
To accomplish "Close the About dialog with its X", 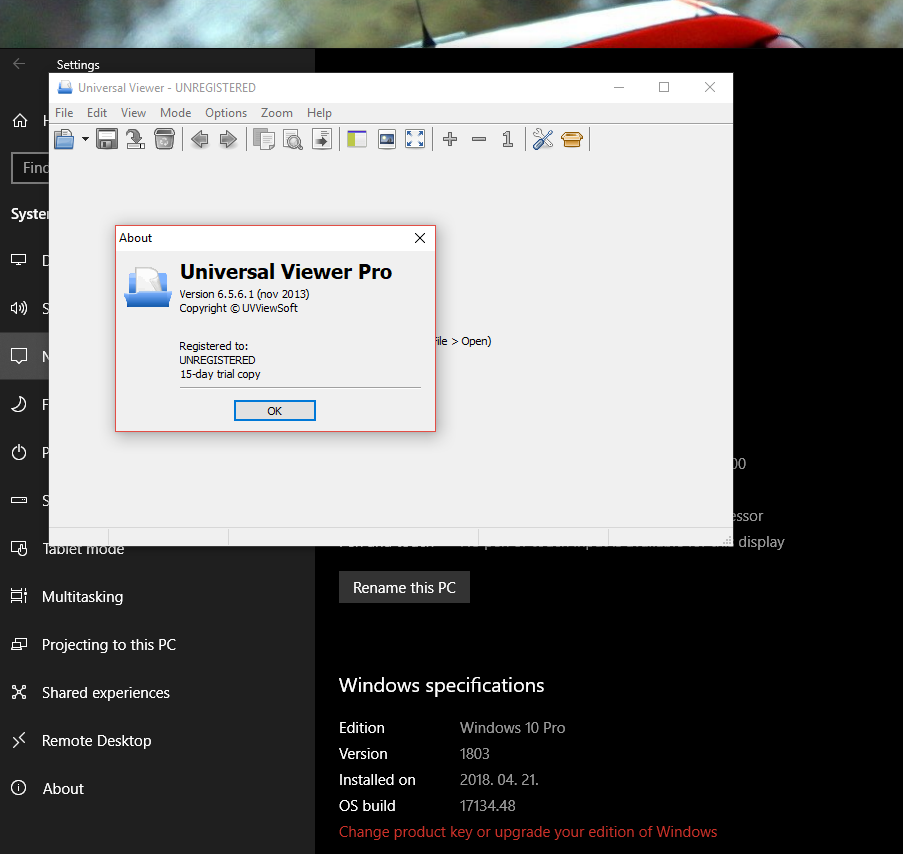I will (420, 238).
